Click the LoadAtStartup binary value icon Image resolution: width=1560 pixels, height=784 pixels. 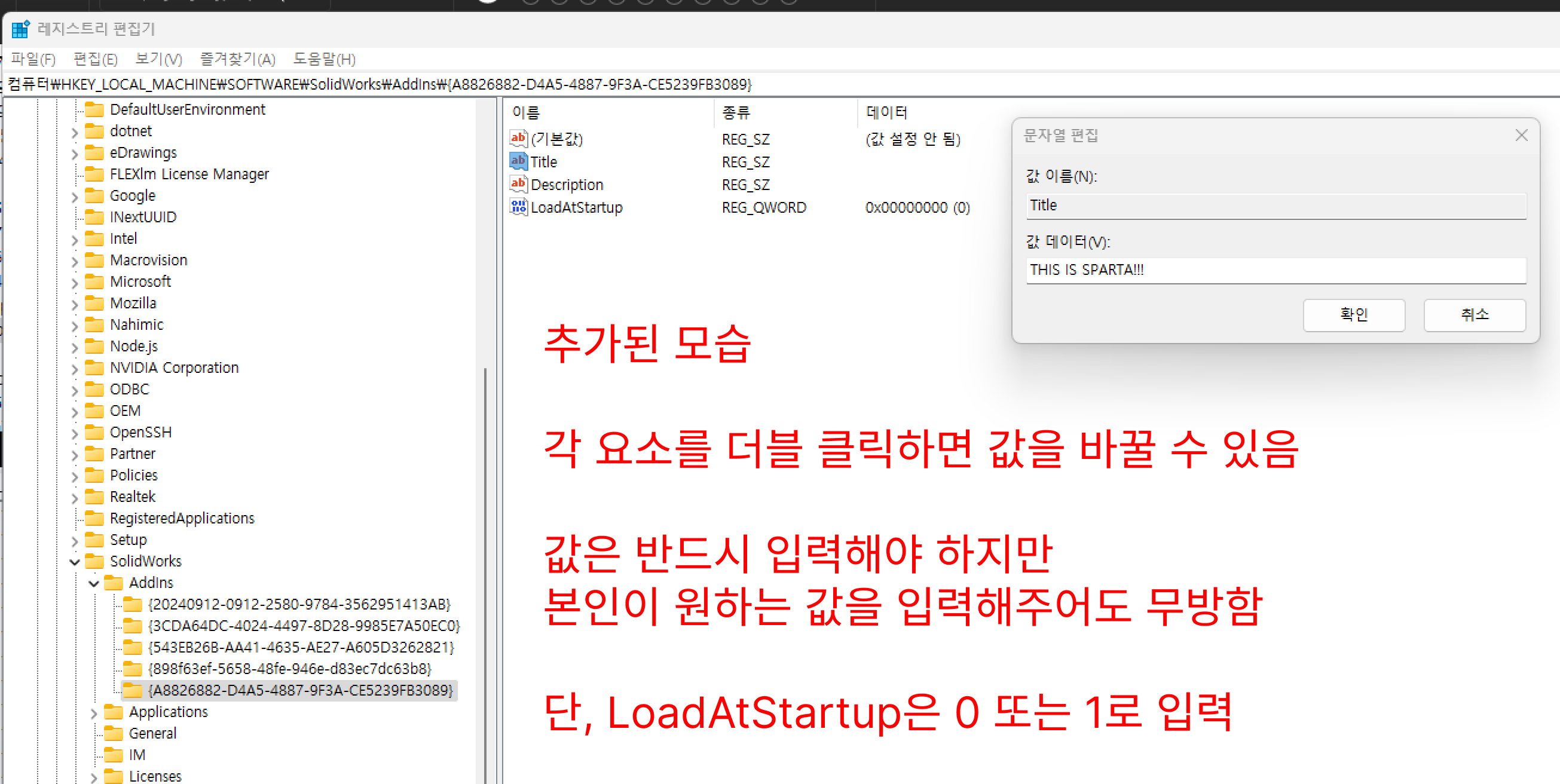pos(518,207)
